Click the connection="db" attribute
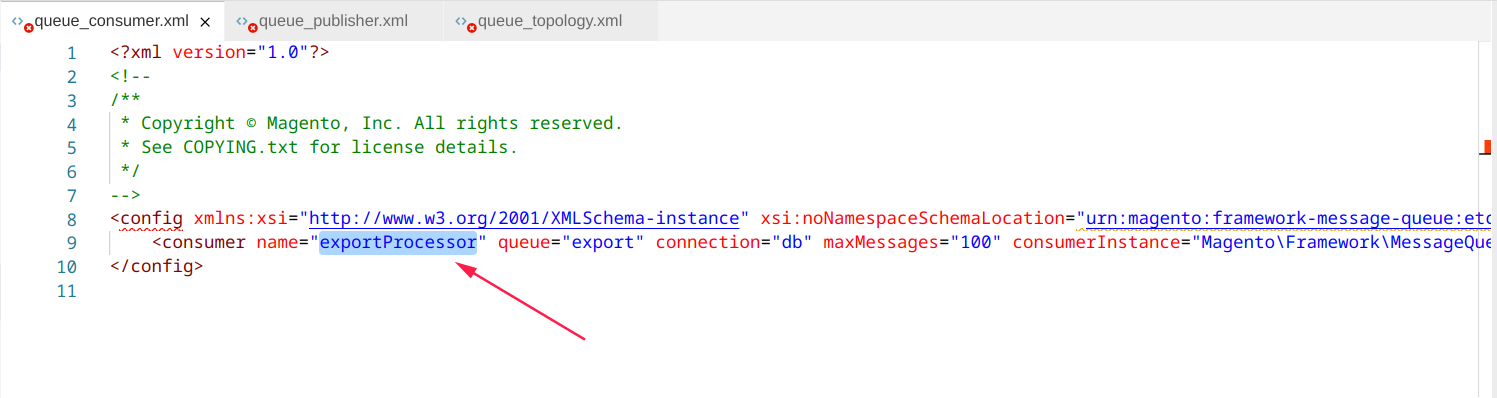The height and width of the screenshot is (398, 1497). pos(734,243)
